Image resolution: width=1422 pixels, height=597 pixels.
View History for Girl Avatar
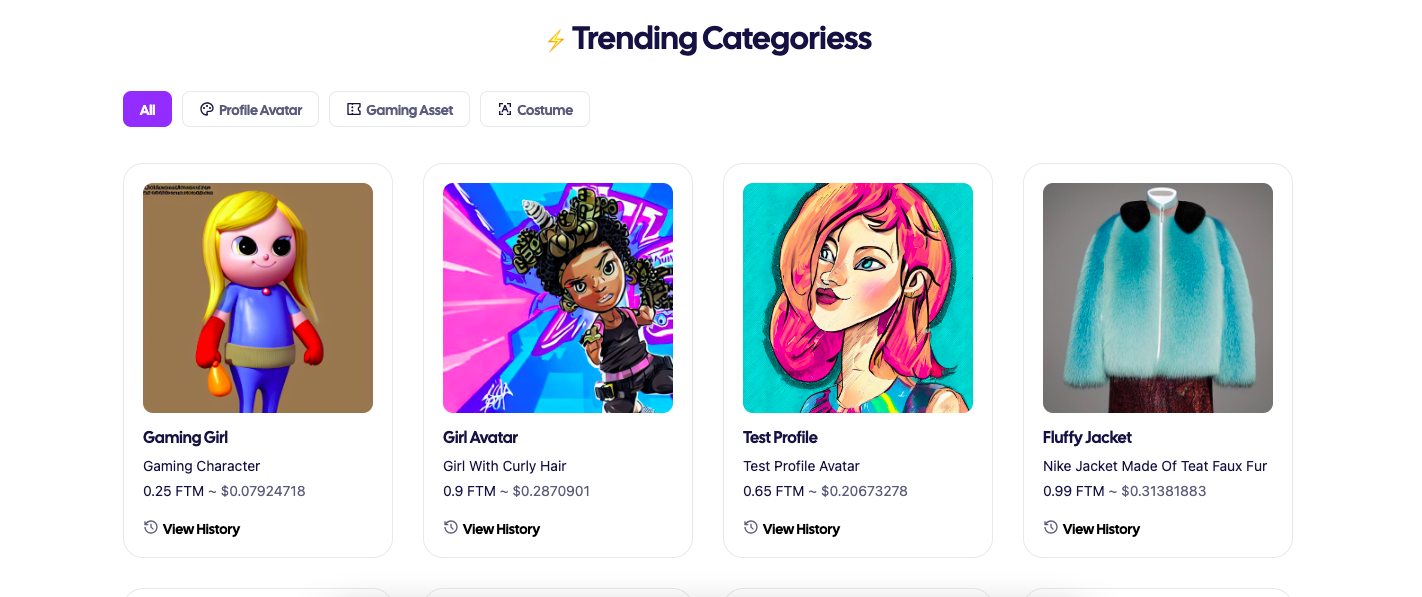coord(492,528)
